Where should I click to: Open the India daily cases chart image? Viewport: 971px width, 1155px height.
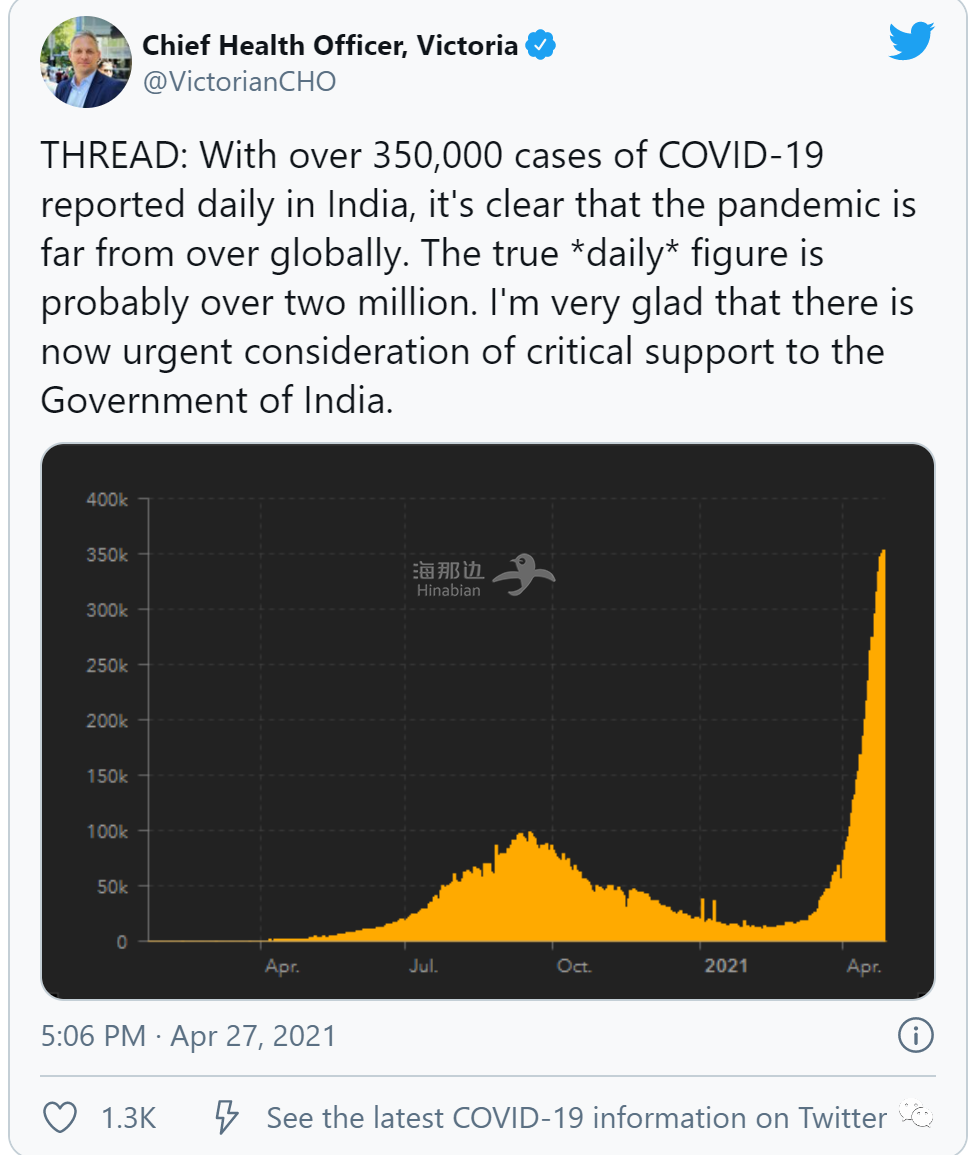[487, 720]
